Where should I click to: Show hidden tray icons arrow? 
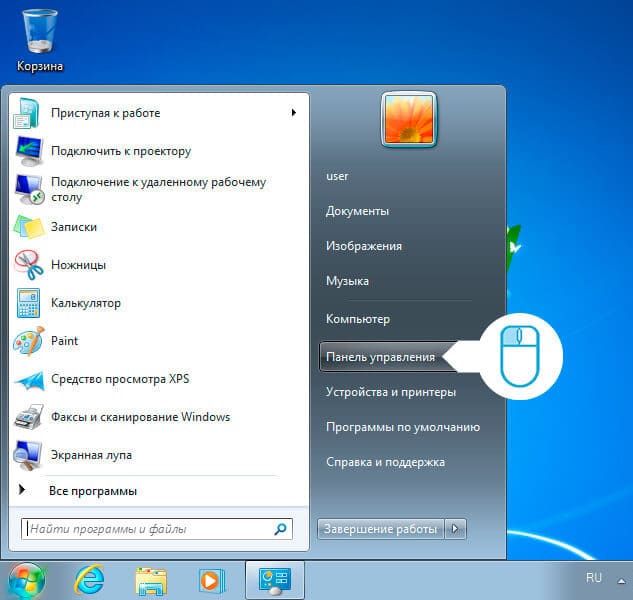click(622, 581)
